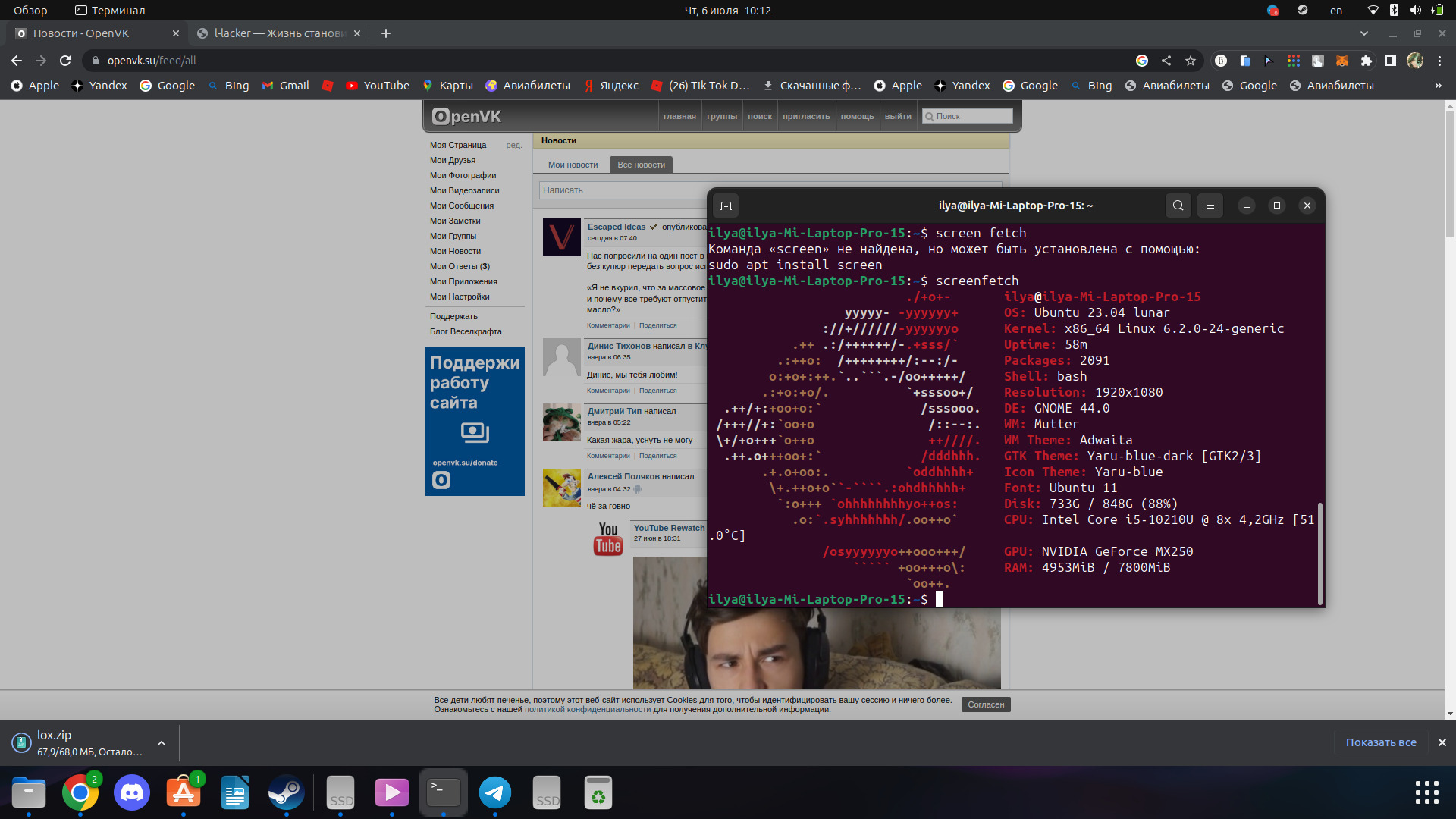Click the terminal search magnifier icon
The height and width of the screenshot is (819, 1456).
click(x=1178, y=206)
